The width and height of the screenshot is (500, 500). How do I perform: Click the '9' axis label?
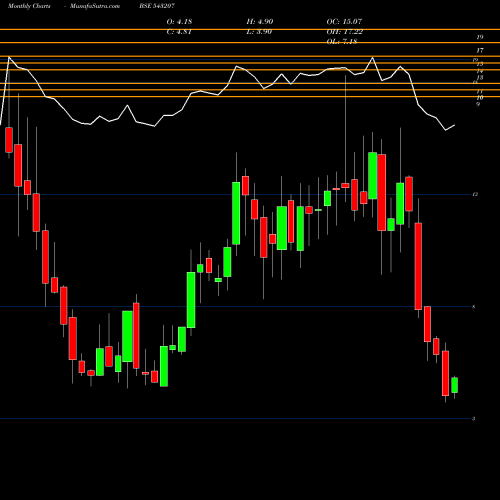click(x=478, y=105)
